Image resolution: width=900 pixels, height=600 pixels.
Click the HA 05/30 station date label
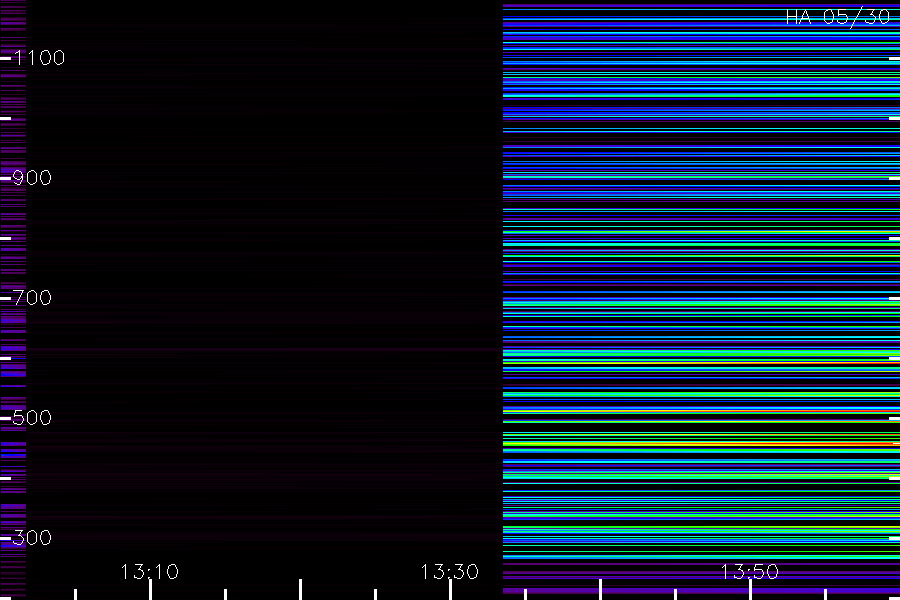(x=838, y=17)
